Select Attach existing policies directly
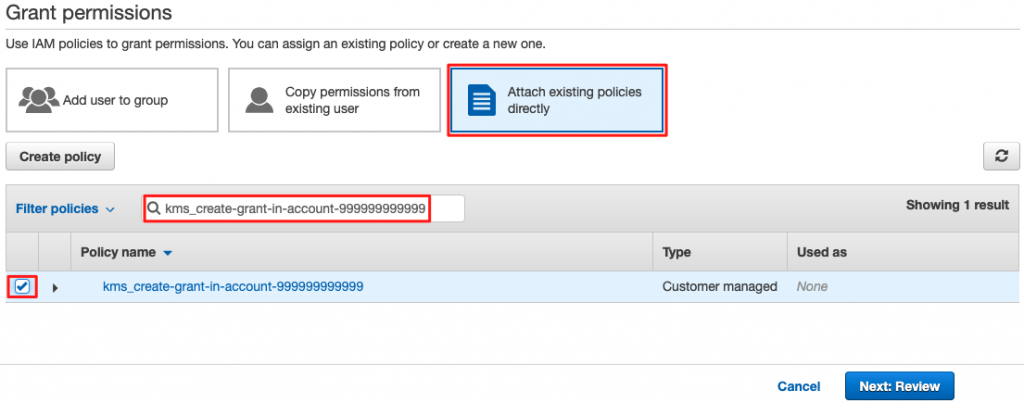This screenshot has width=1024, height=403. [x=557, y=100]
